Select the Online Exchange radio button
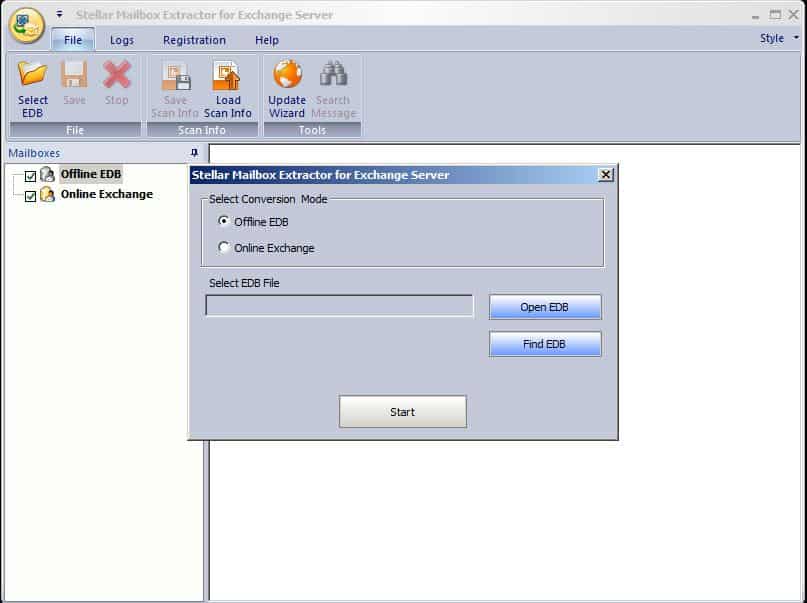 coord(223,247)
